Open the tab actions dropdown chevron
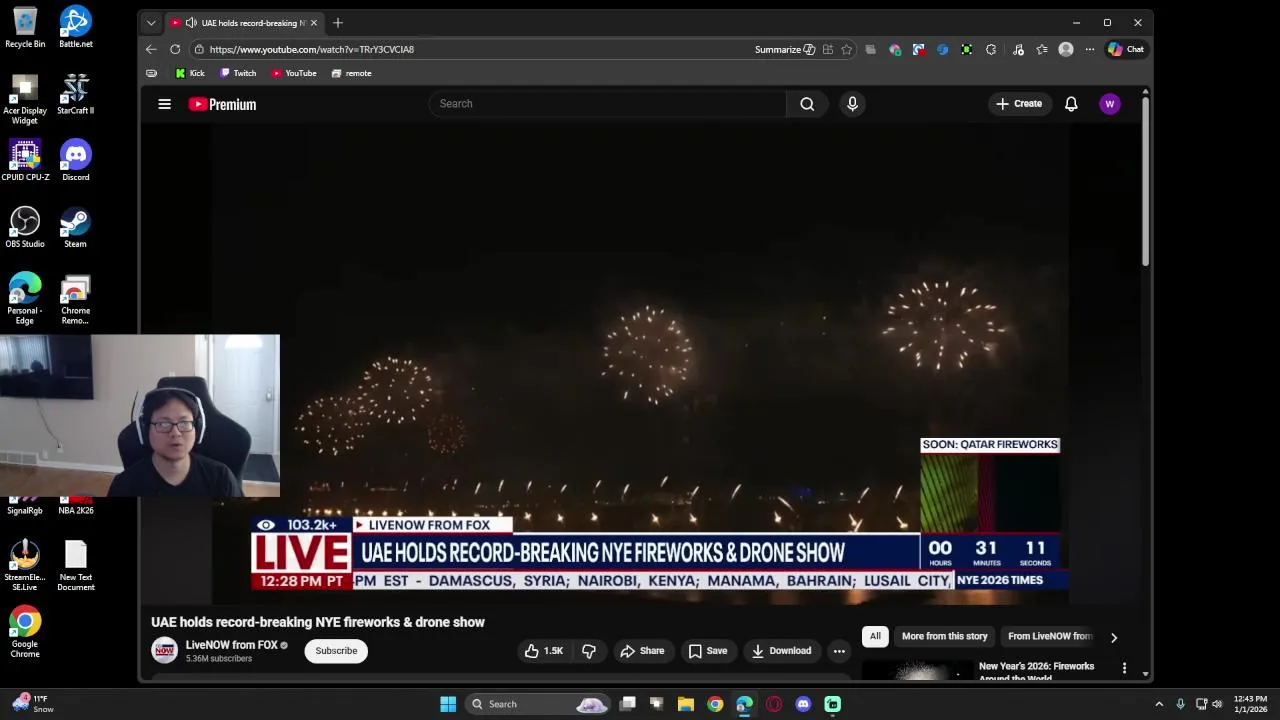The width and height of the screenshot is (1280, 720). pyautogui.click(x=151, y=23)
